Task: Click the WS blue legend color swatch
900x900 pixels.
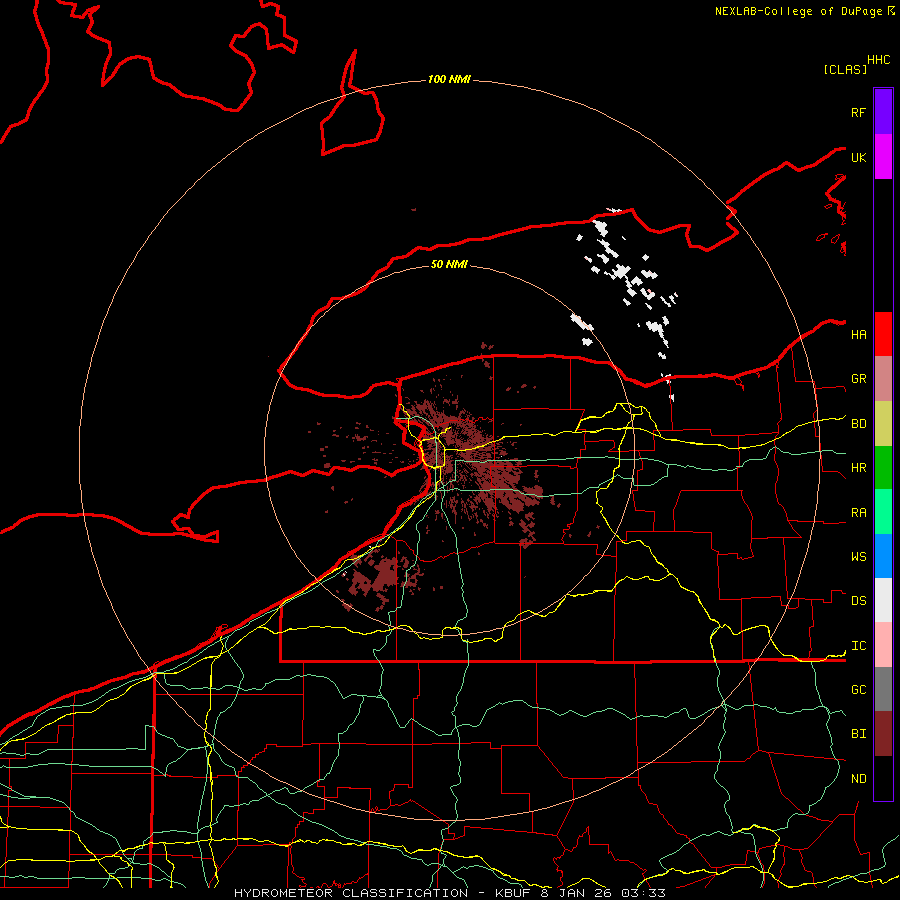Action: tap(883, 556)
